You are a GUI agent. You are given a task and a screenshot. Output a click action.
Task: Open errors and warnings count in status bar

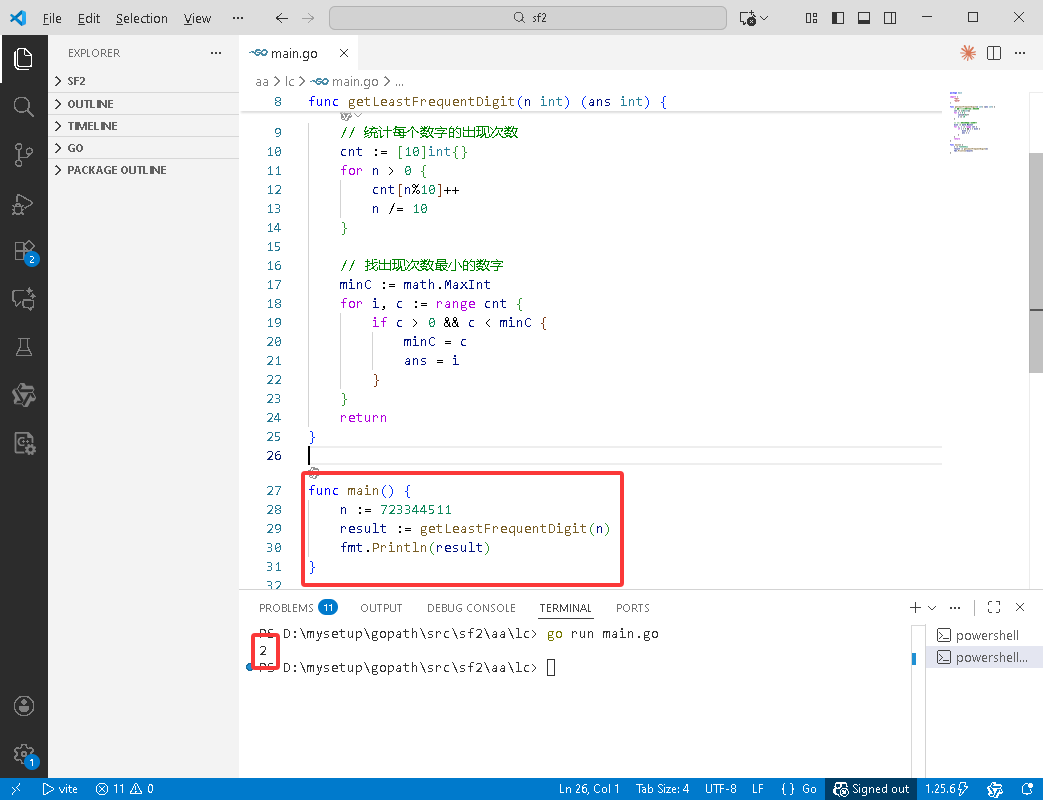point(125,789)
